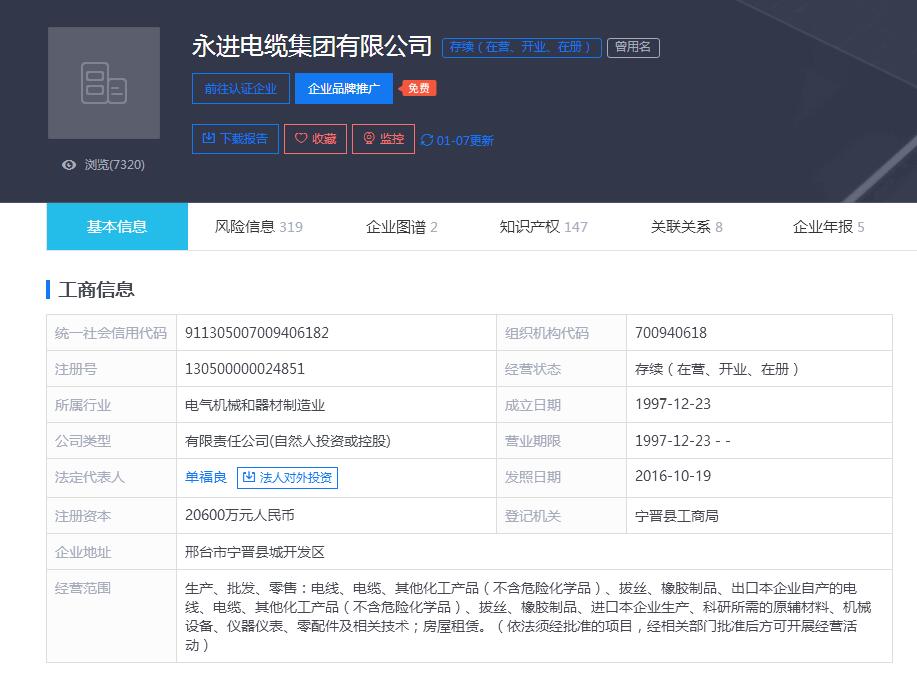
Task: Click the company logo placeholder image
Action: tap(104, 83)
